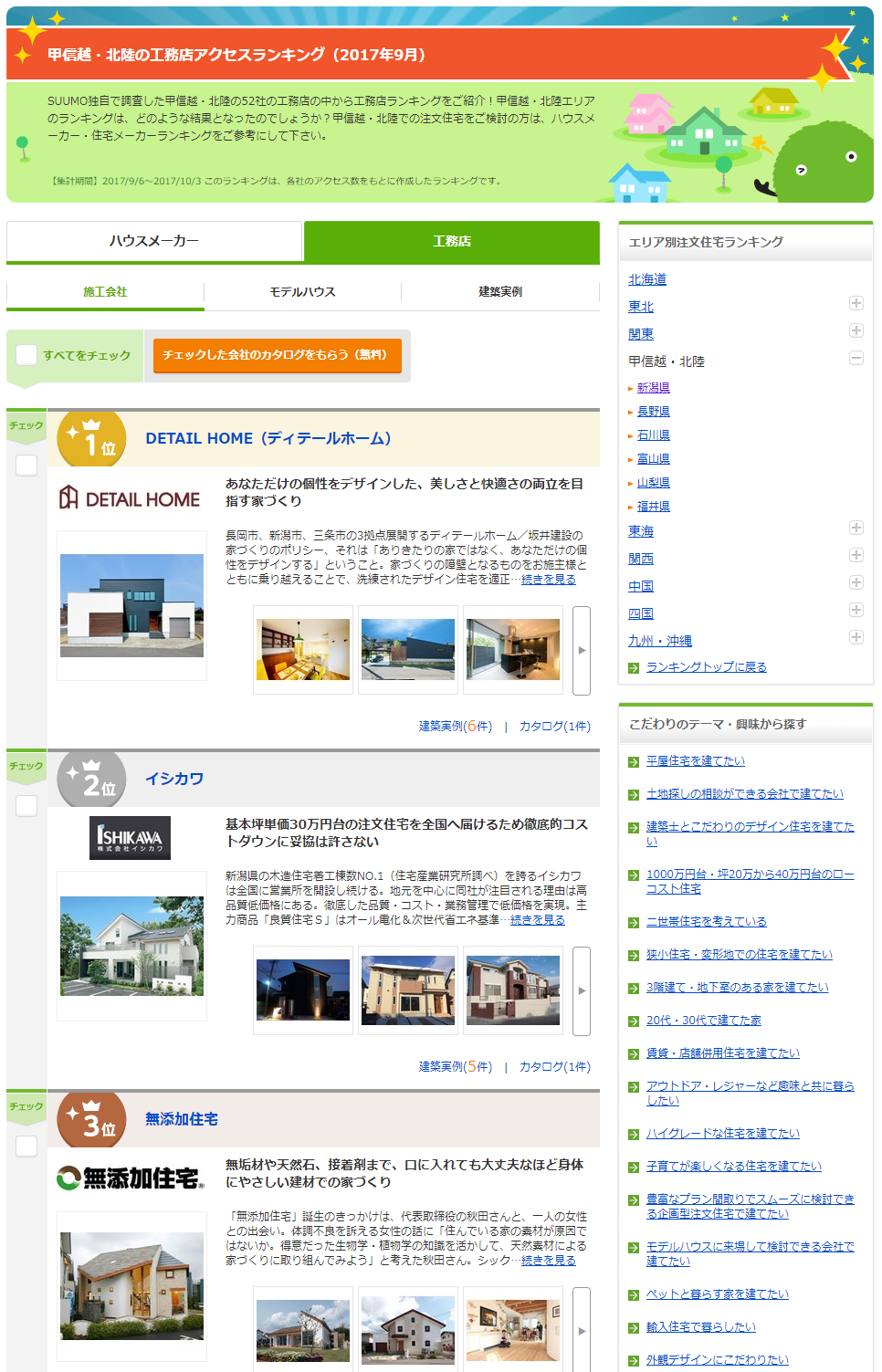Click the 3位 bronze crown rank badge

[x=91, y=1120]
